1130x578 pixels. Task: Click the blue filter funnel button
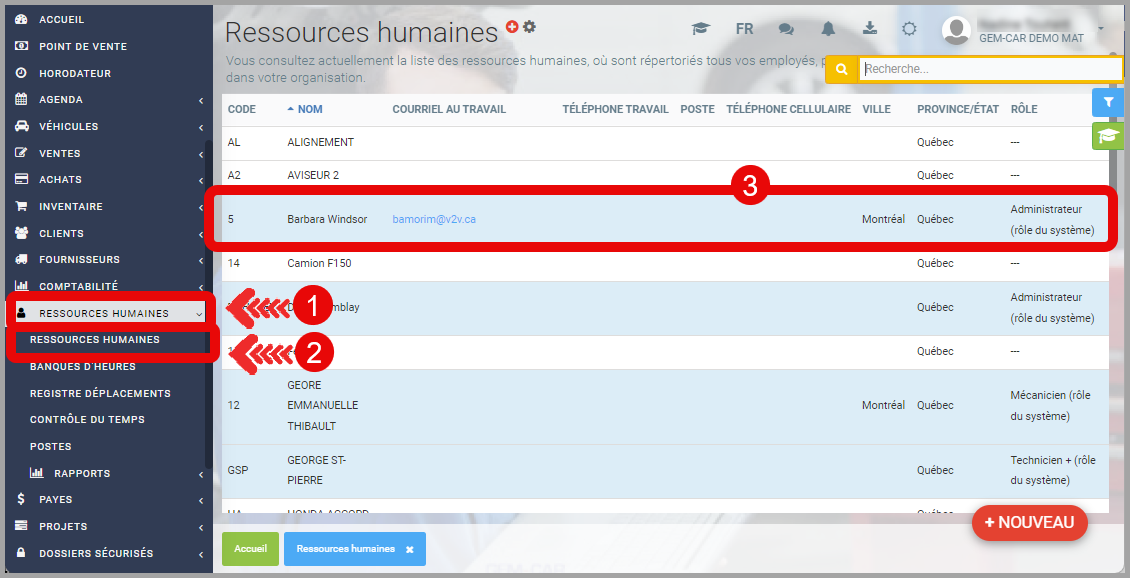point(1108,102)
